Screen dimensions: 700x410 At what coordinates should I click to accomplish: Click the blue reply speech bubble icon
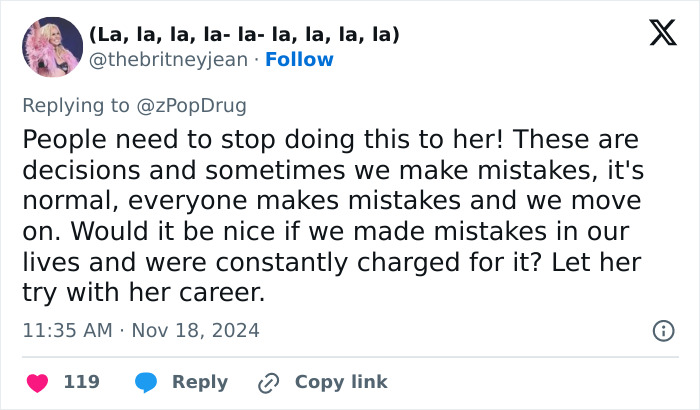click(146, 382)
